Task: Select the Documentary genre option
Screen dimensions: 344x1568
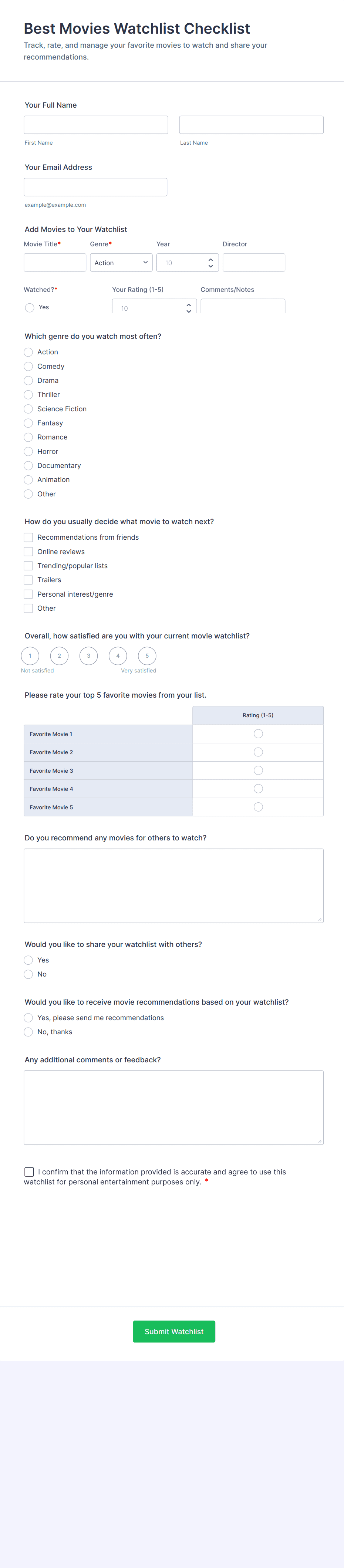Action: 28,466
